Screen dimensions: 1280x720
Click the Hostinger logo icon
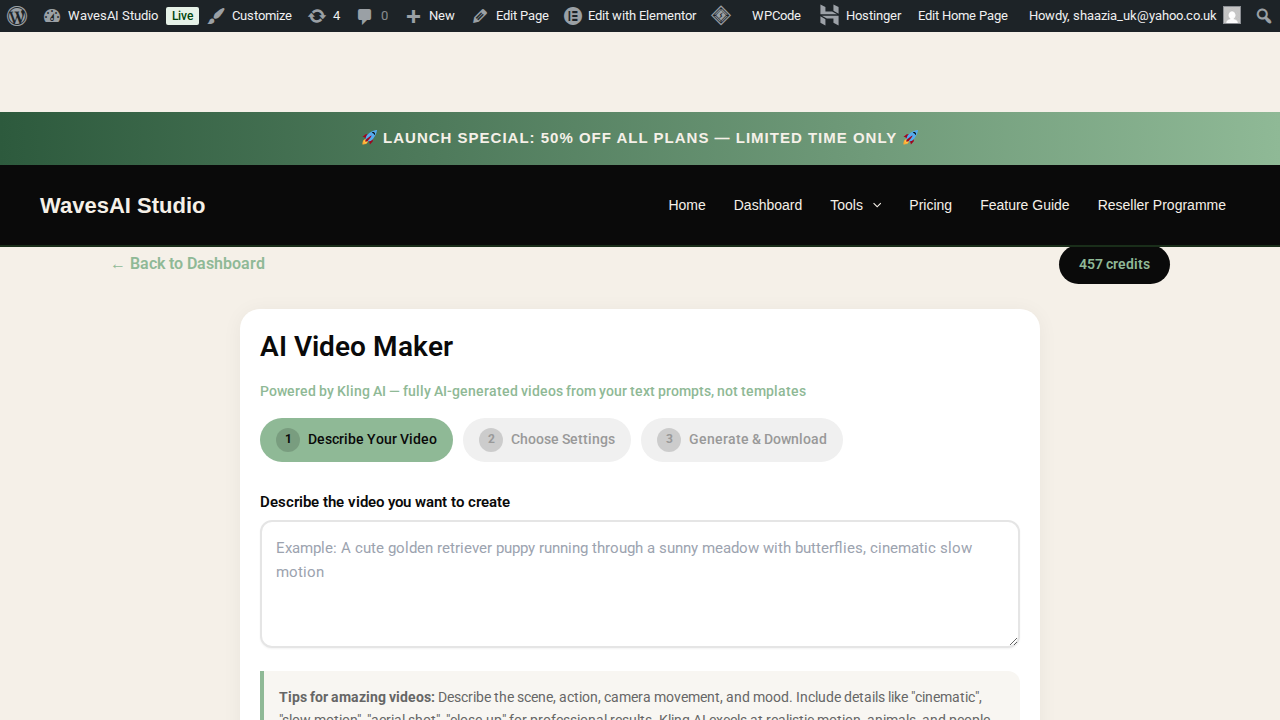coord(829,15)
